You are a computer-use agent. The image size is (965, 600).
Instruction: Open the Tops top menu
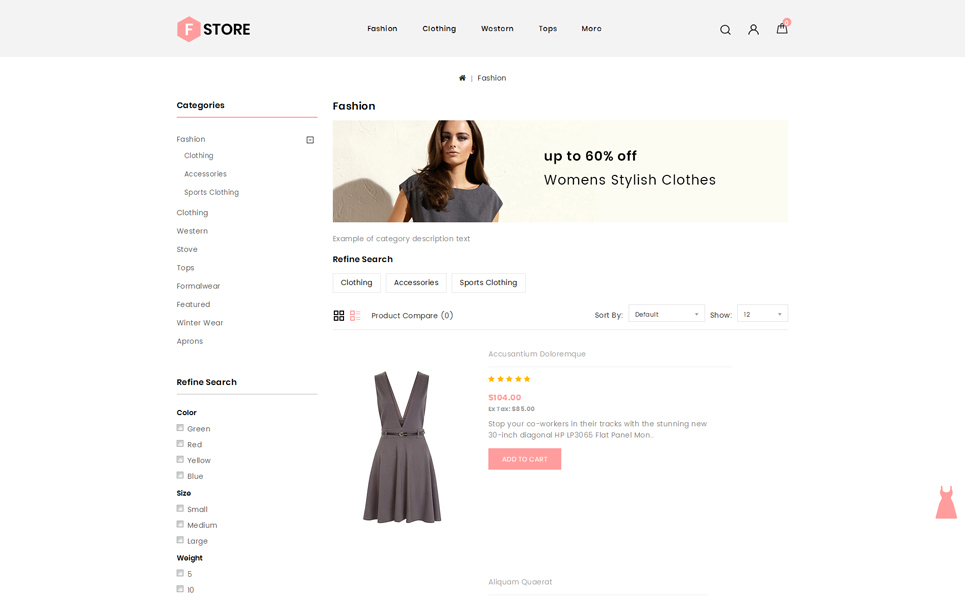point(548,29)
